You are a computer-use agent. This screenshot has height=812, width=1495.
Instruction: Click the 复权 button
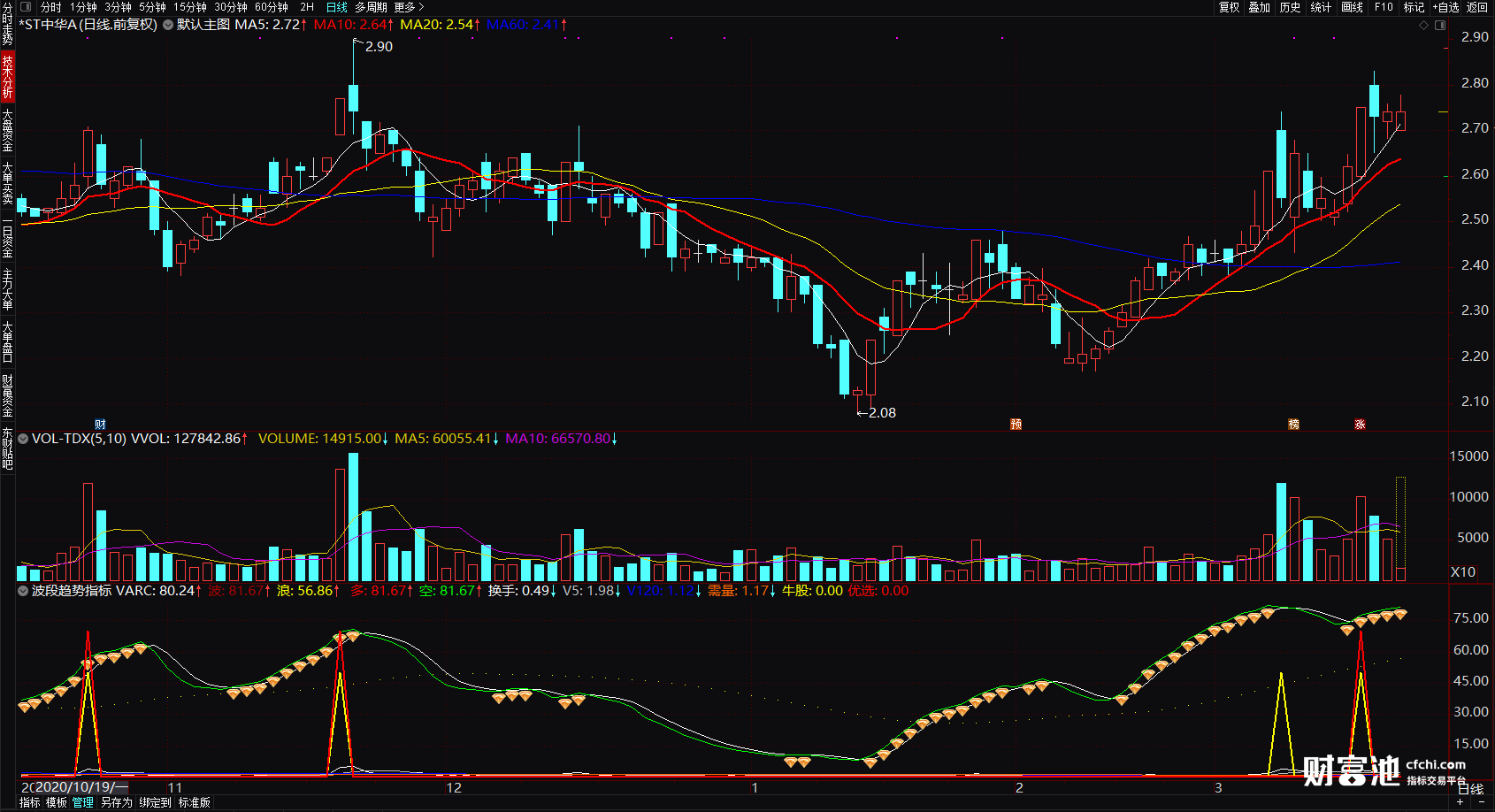[x=1230, y=7]
